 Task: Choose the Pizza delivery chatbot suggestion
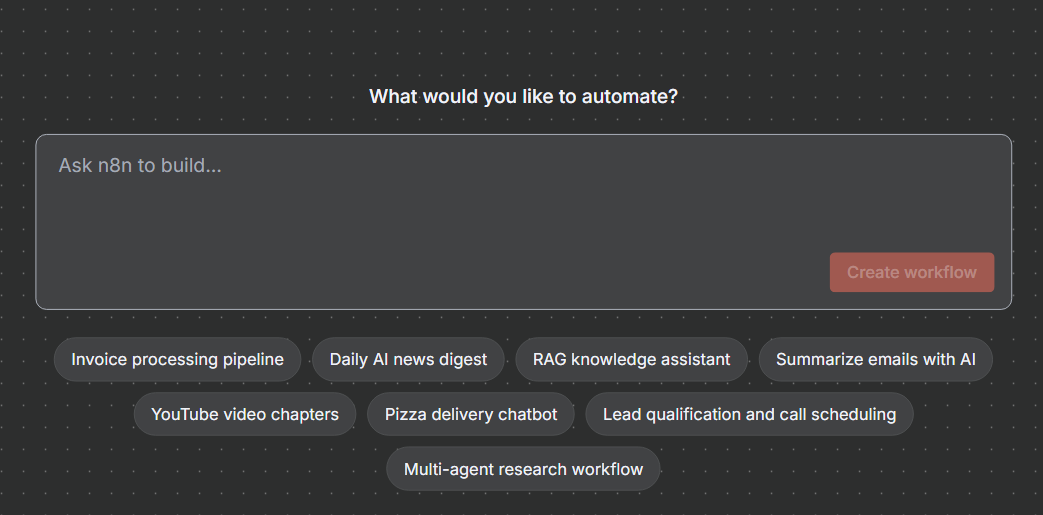[x=471, y=414]
